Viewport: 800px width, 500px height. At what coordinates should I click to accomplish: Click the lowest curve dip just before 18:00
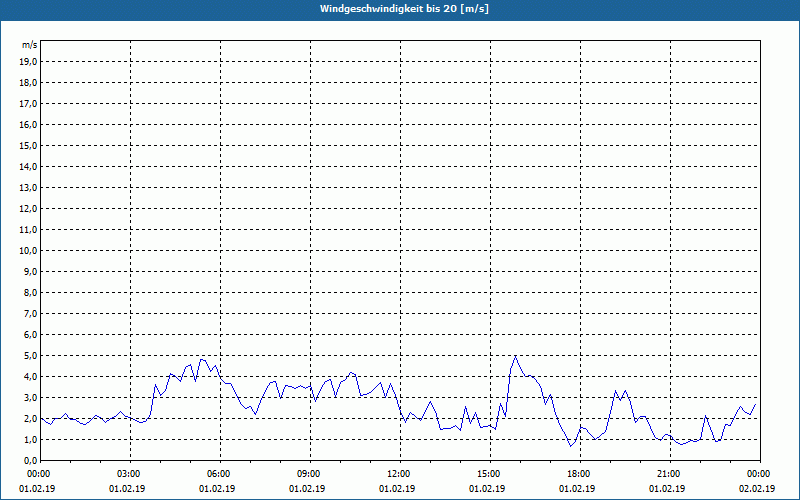[571, 446]
